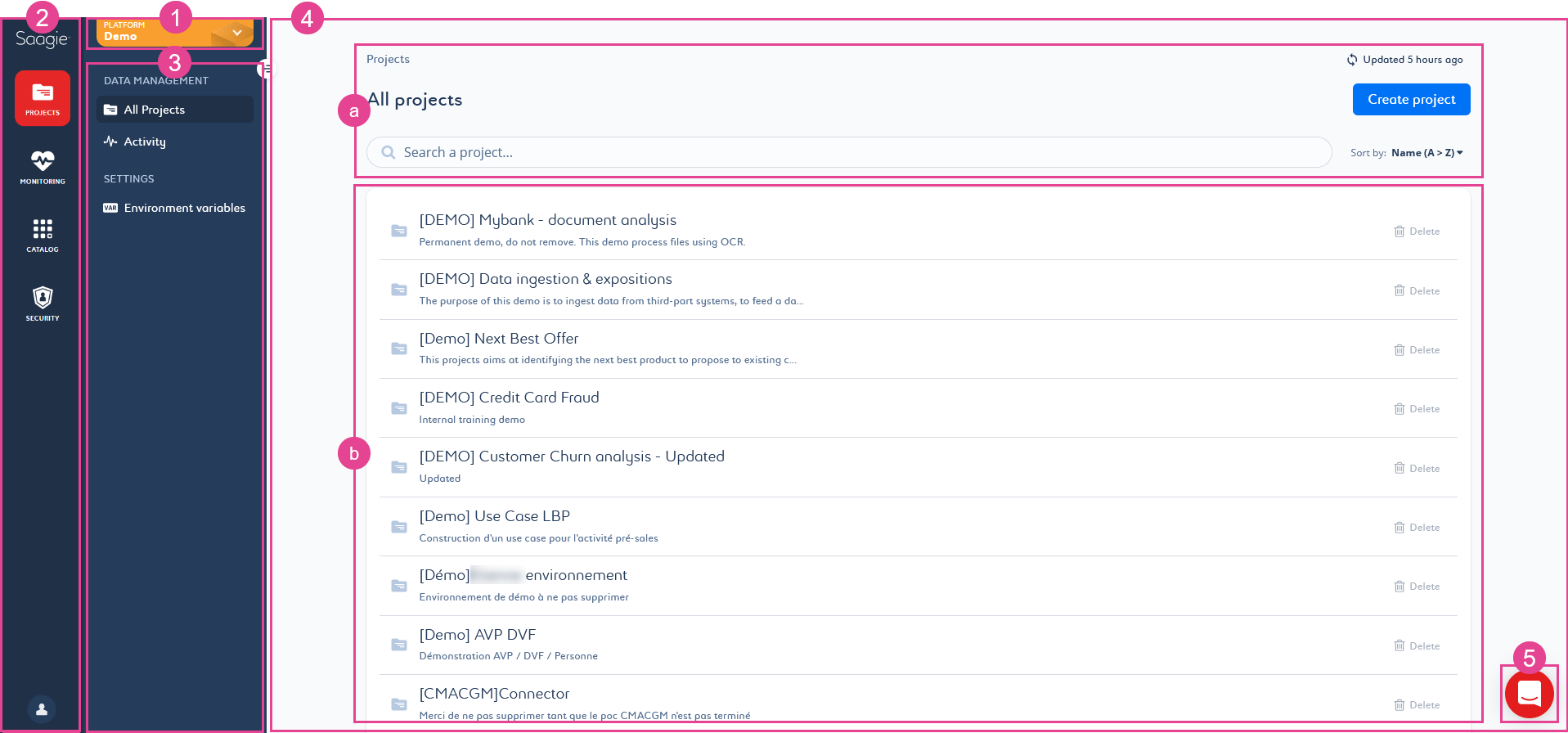Click folder icon of CMACGM Connector

pos(399,704)
